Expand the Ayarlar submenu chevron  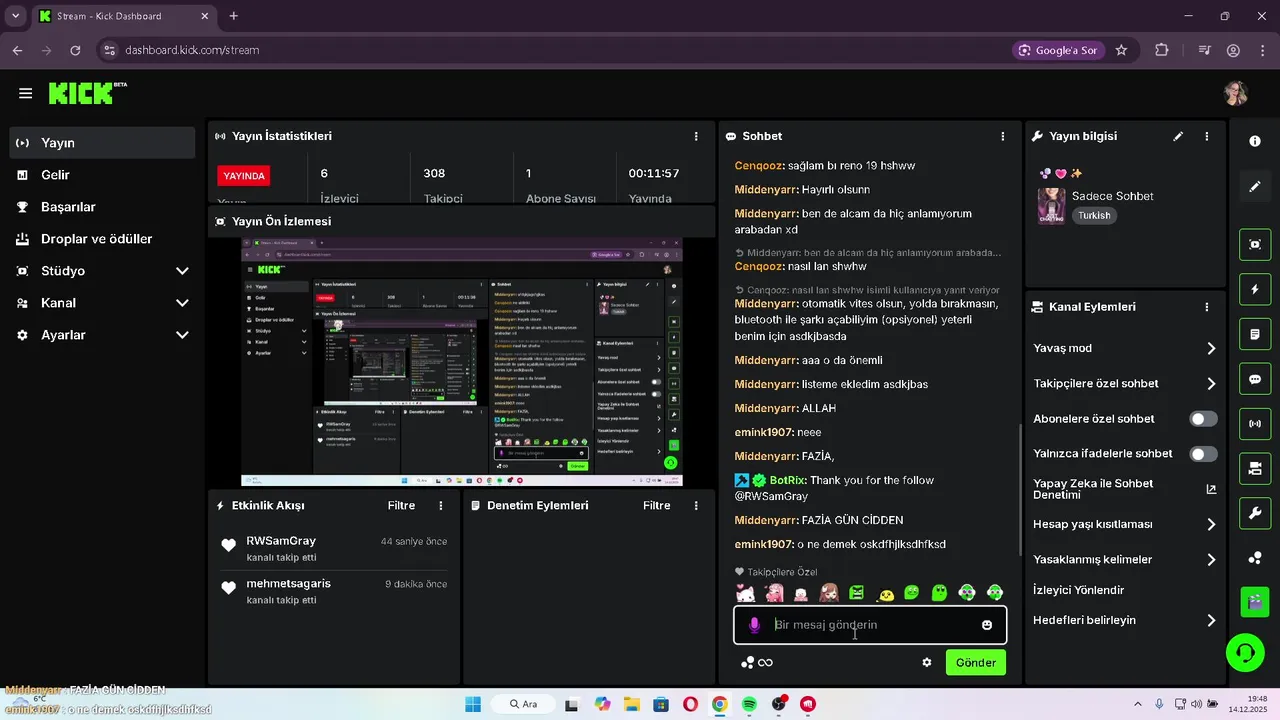tap(182, 335)
